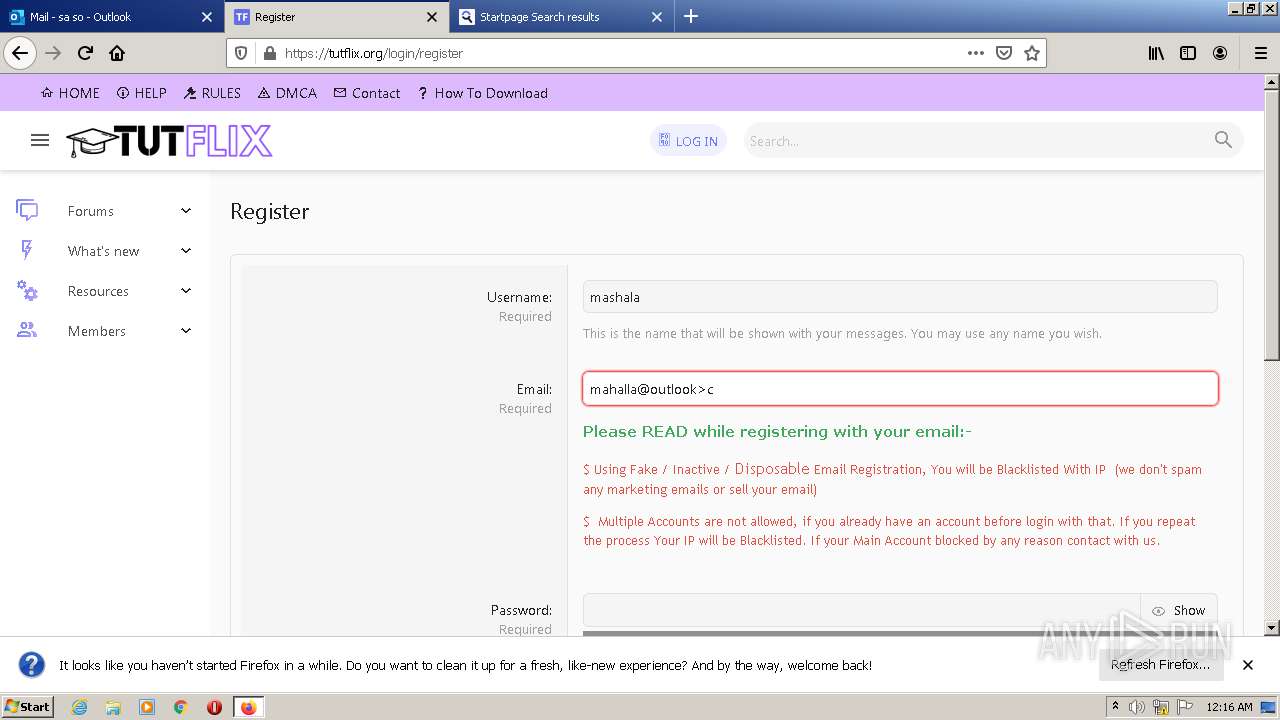Open new browser tab plus button
The height and width of the screenshot is (720, 1280).
(691, 16)
